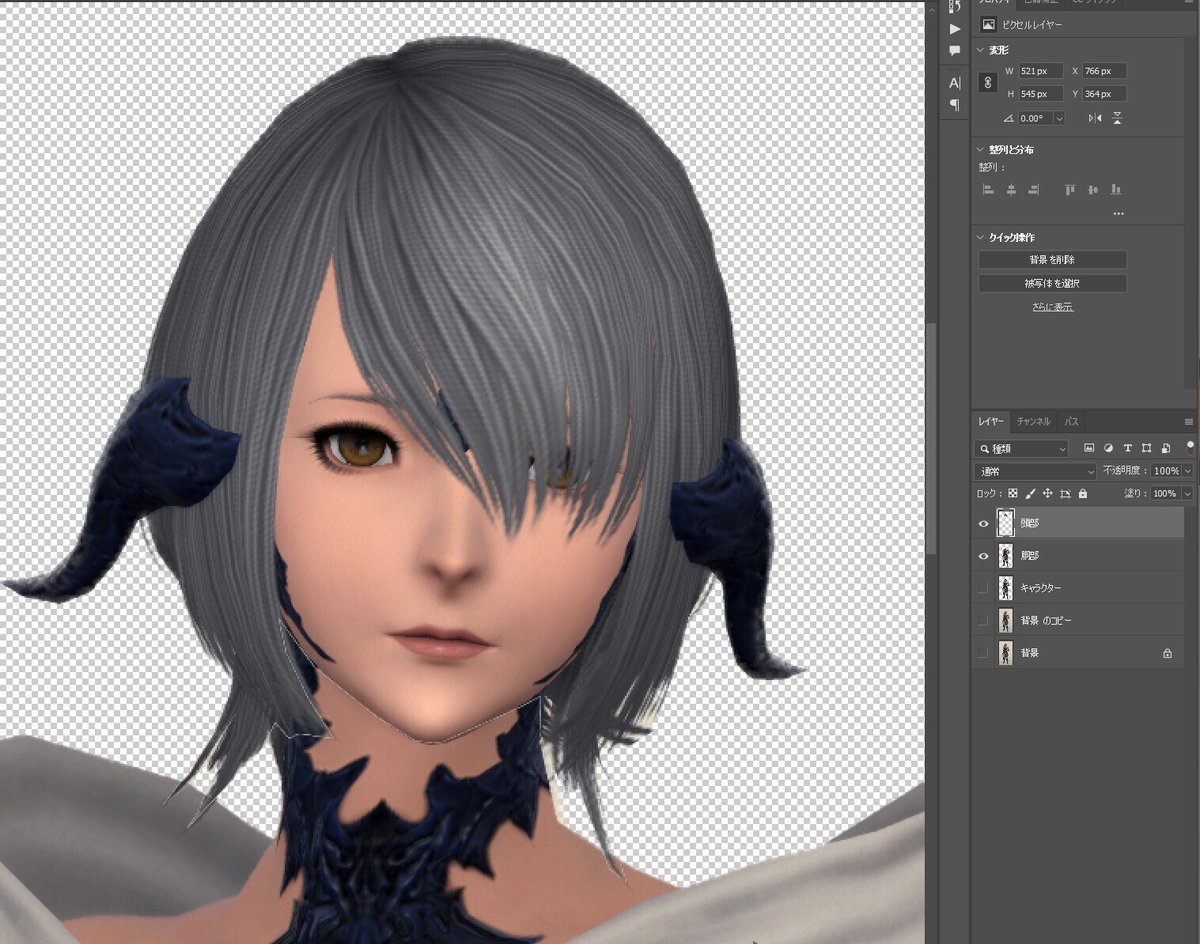
Task: Select the 頭部 layer thumbnail
Action: point(1006,523)
